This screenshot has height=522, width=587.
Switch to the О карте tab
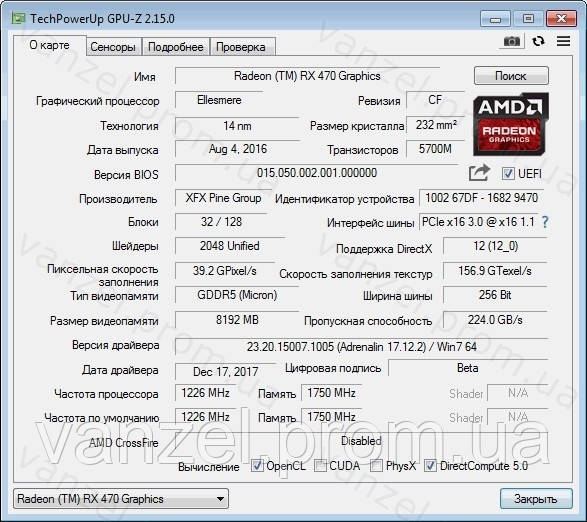coord(49,45)
